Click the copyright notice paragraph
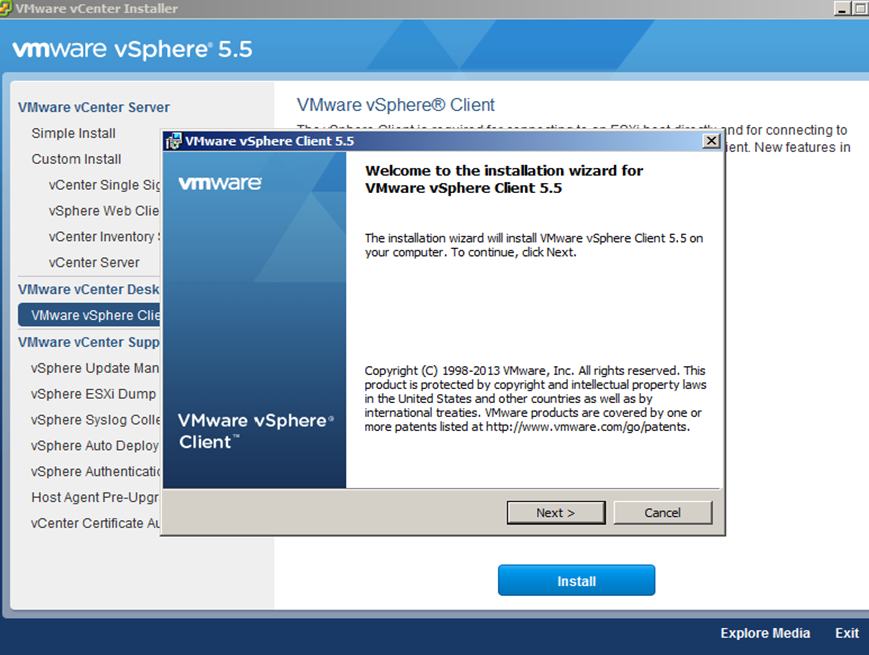 (x=535, y=398)
